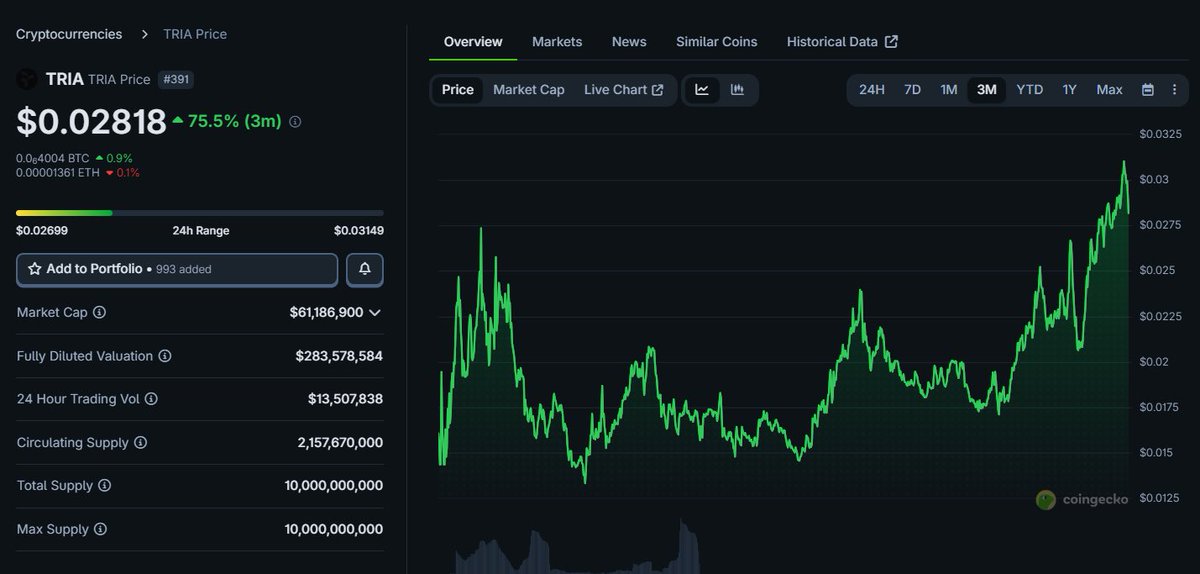The height and width of the screenshot is (574, 1200).
Task: Click the $0.02699 range low value
Action: tap(41, 231)
